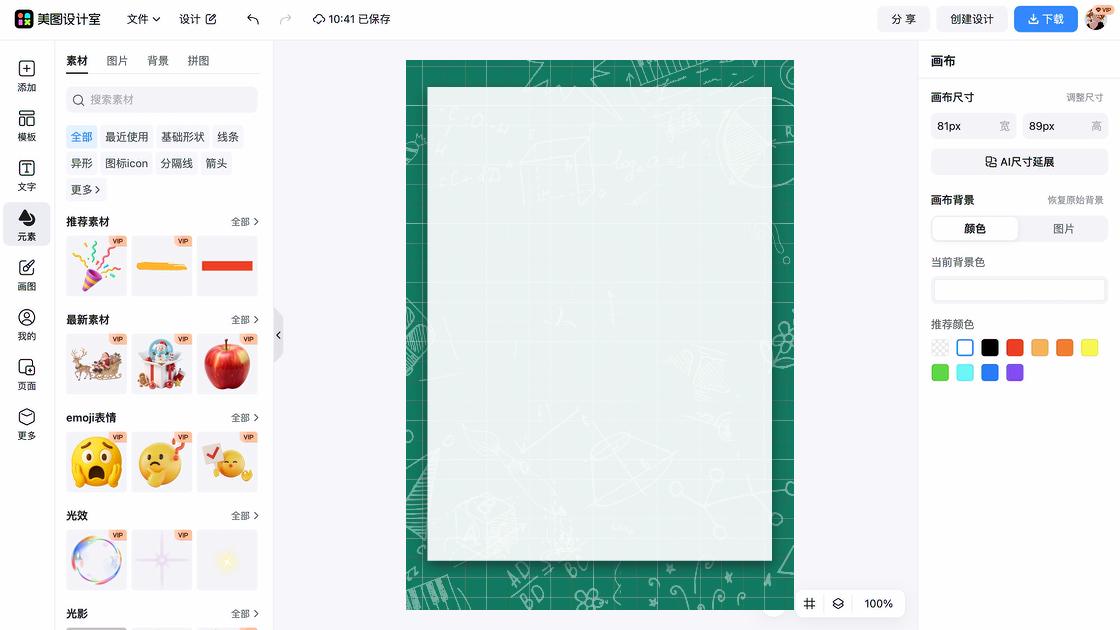Select the 文字 text tool in sidebar

[26, 175]
